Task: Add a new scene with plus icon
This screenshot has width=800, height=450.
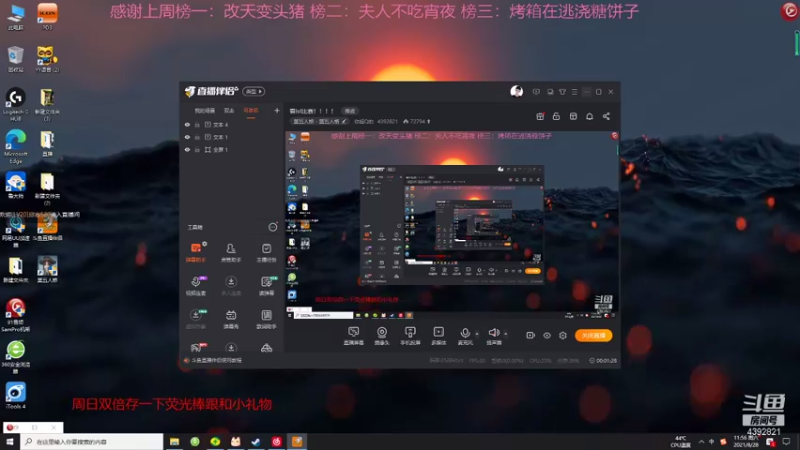Action: tap(277, 110)
